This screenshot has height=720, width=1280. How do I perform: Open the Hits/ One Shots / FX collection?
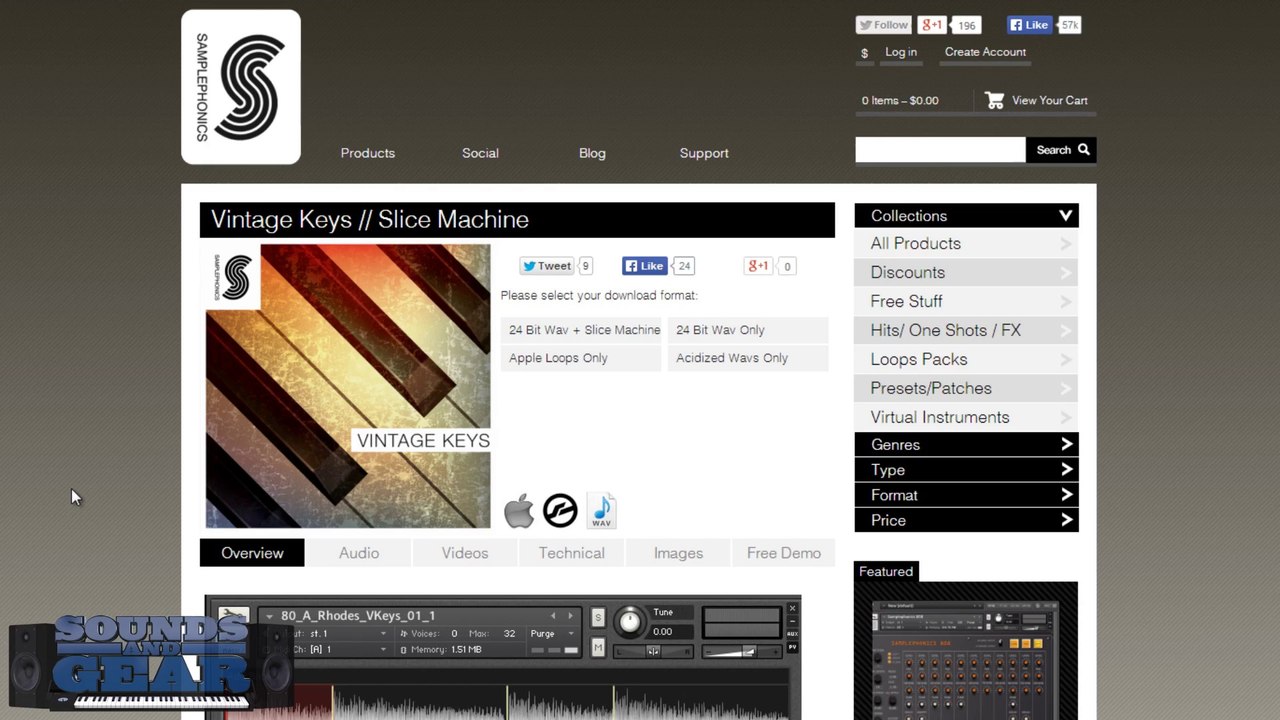click(x=967, y=331)
